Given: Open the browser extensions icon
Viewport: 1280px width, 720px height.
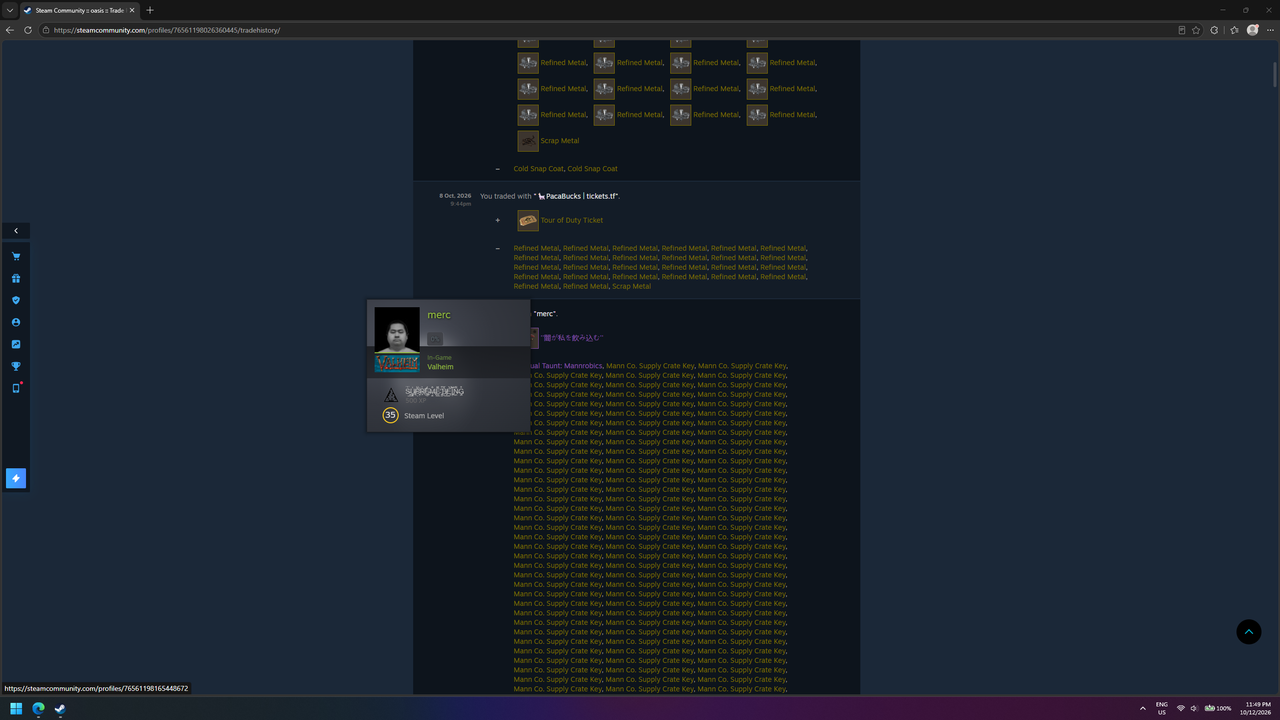Looking at the screenshot, I should (1214, 30).
